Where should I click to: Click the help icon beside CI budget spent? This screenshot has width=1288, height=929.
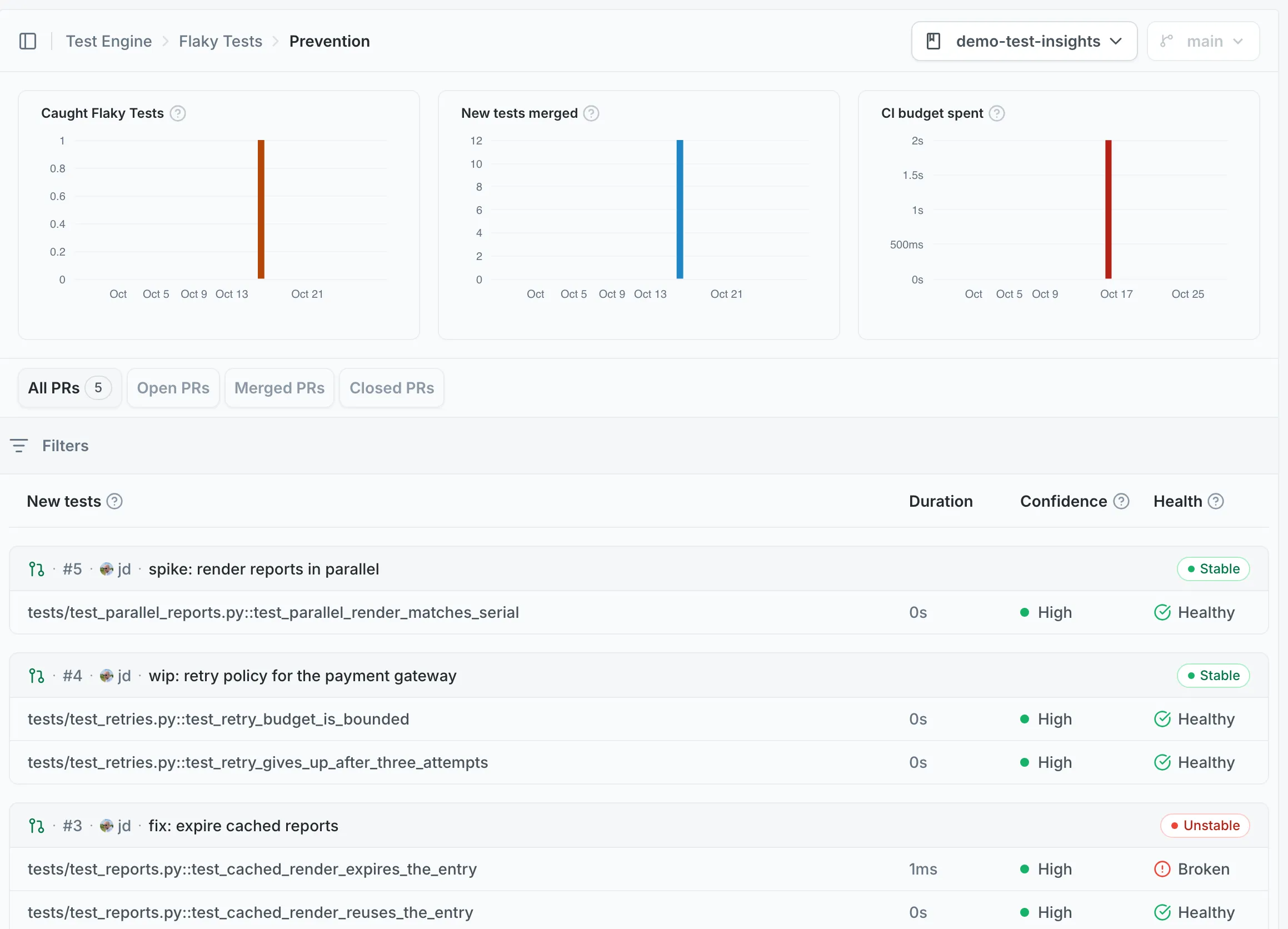point(997,113)
